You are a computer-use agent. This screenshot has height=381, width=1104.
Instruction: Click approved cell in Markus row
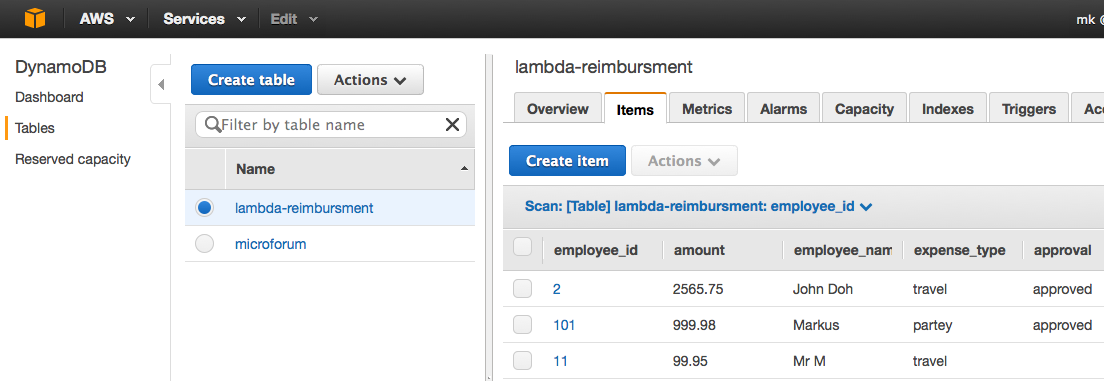1062,325
